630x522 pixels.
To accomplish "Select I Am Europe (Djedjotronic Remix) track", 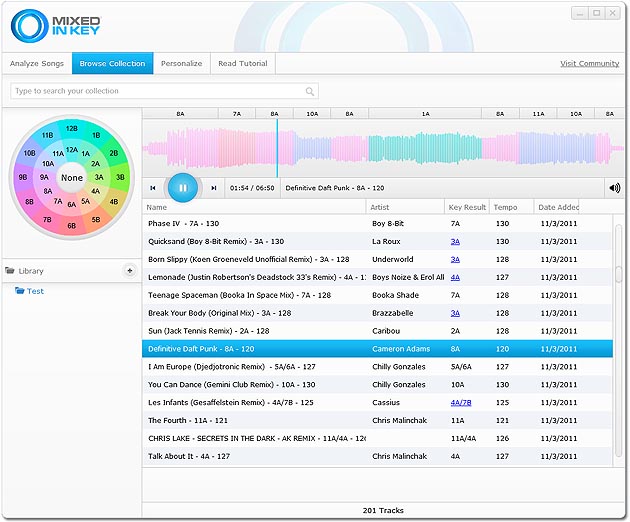I will (377, 367).
